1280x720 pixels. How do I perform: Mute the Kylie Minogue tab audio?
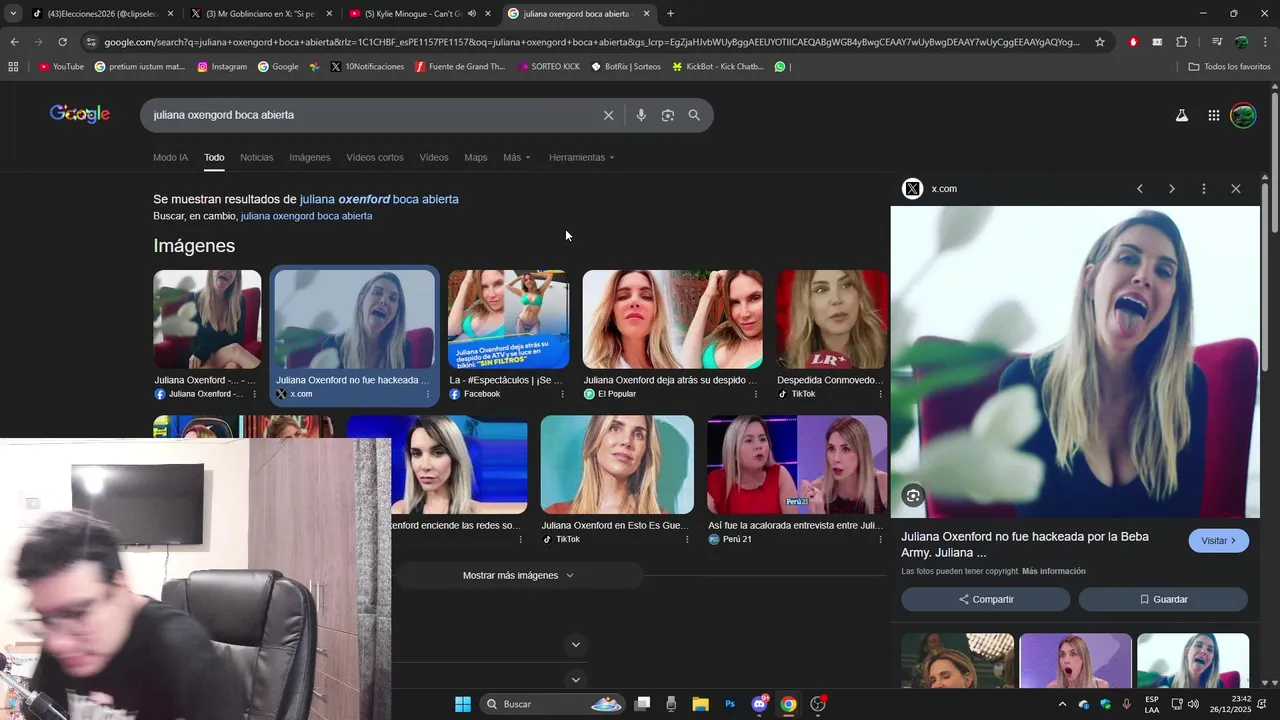pos(471,14)
